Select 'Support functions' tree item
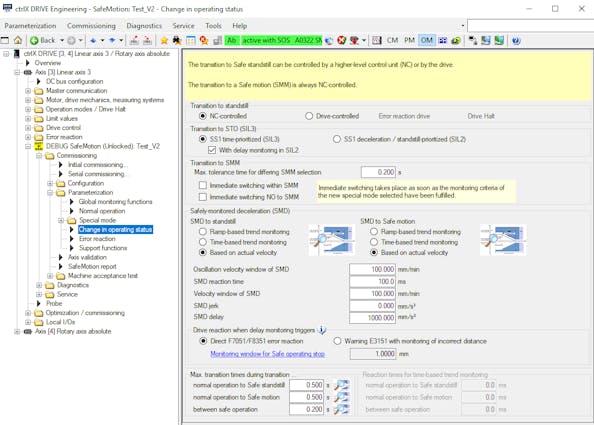The width and height of the screenshot is (594, 425). (103, 248)
